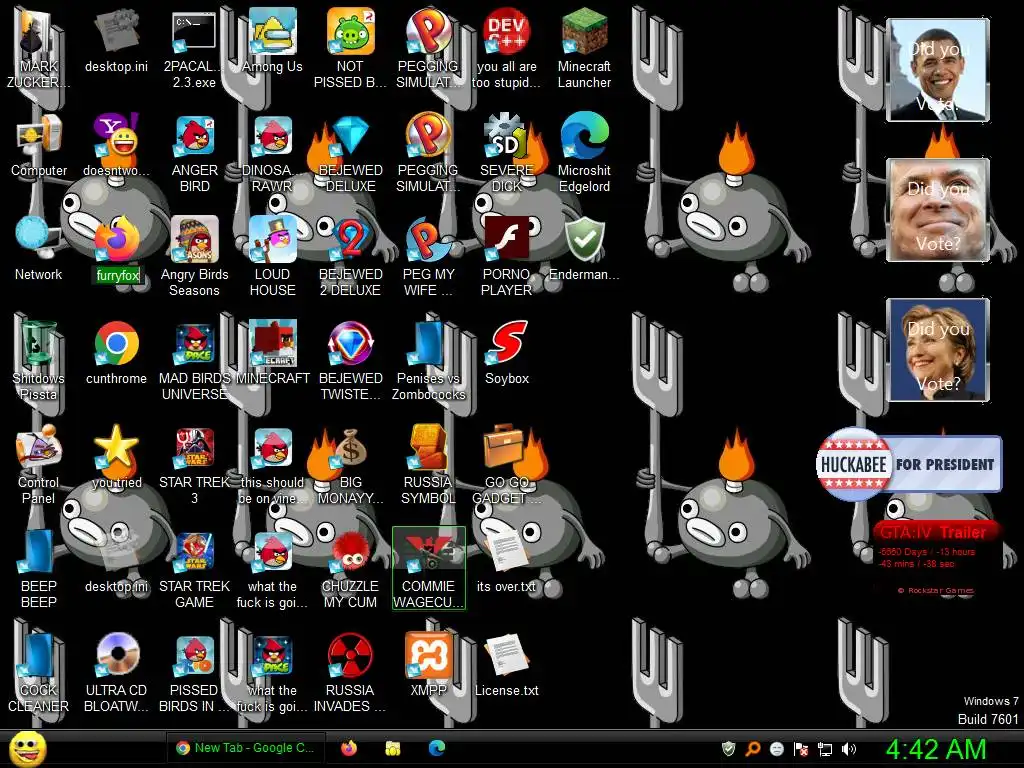The height and width of the screenshot is (768, 1024).
Task: Click the Rockstar Games link
Action: pyautogui.click(x=935, y=590)
